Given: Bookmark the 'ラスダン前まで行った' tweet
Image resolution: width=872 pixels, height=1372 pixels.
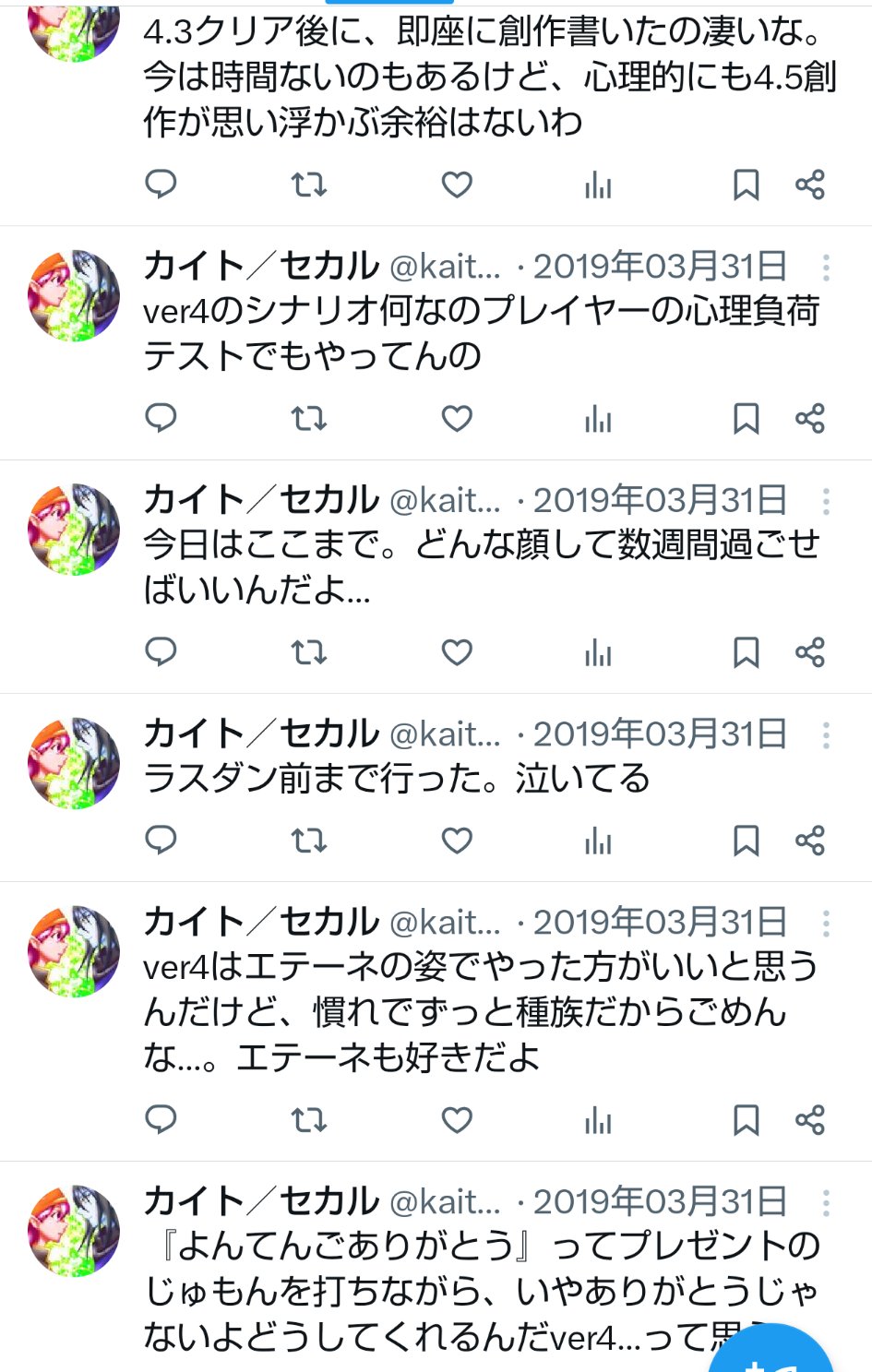Looking at the screenshot, I should [746, 840].
